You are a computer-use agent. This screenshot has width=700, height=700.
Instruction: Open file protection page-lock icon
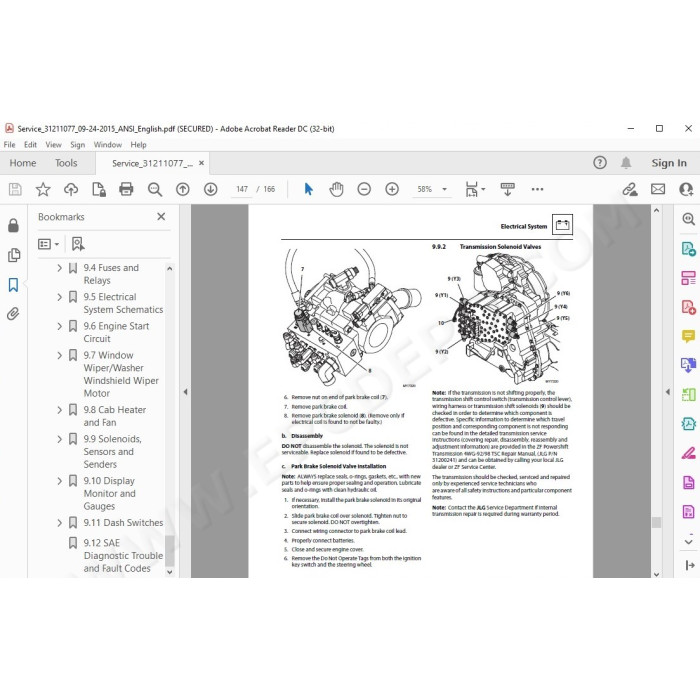coord(99,189)
